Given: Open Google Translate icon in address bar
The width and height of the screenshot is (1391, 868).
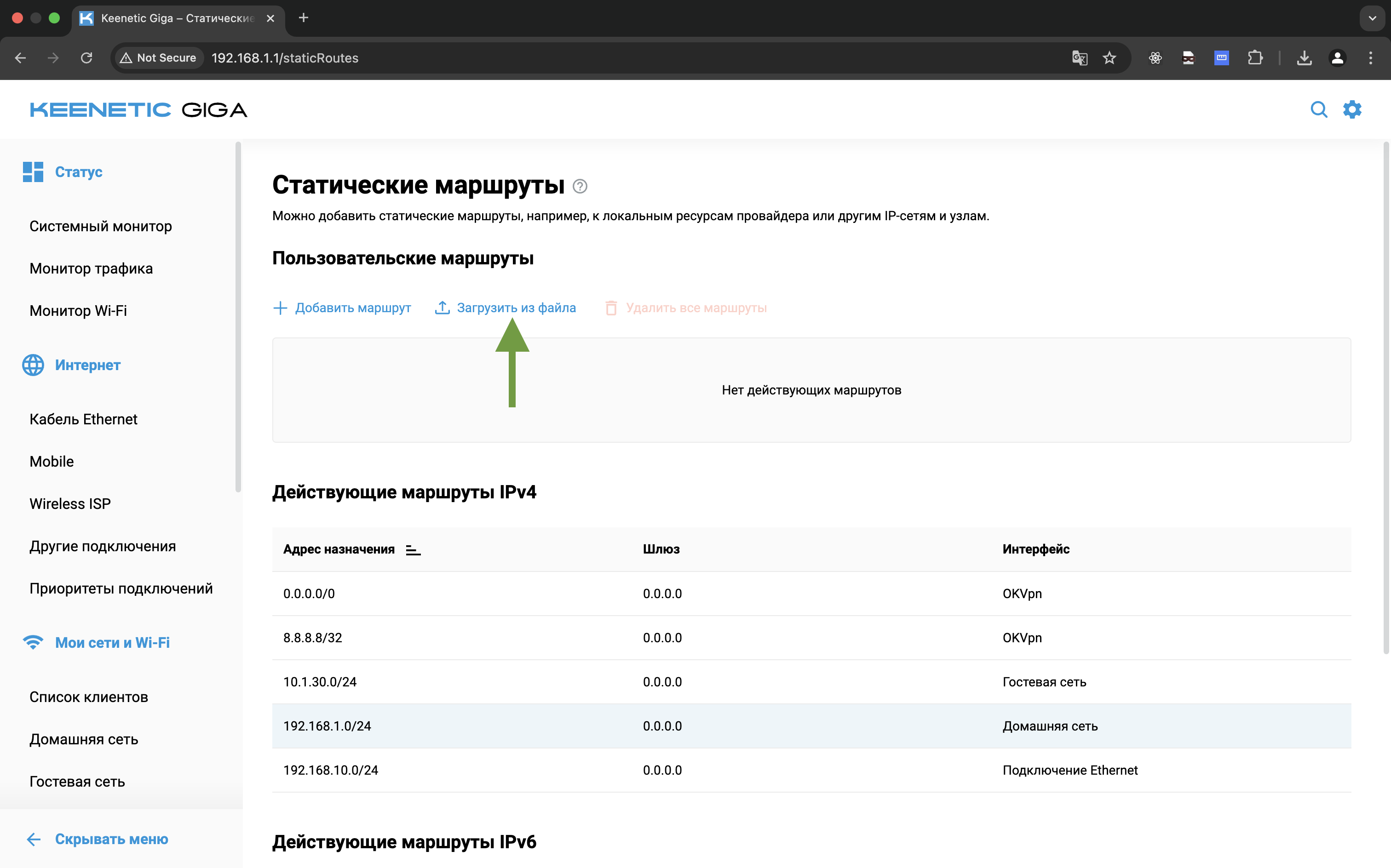Looking at the screenshot, I should tap(1080, 57).
